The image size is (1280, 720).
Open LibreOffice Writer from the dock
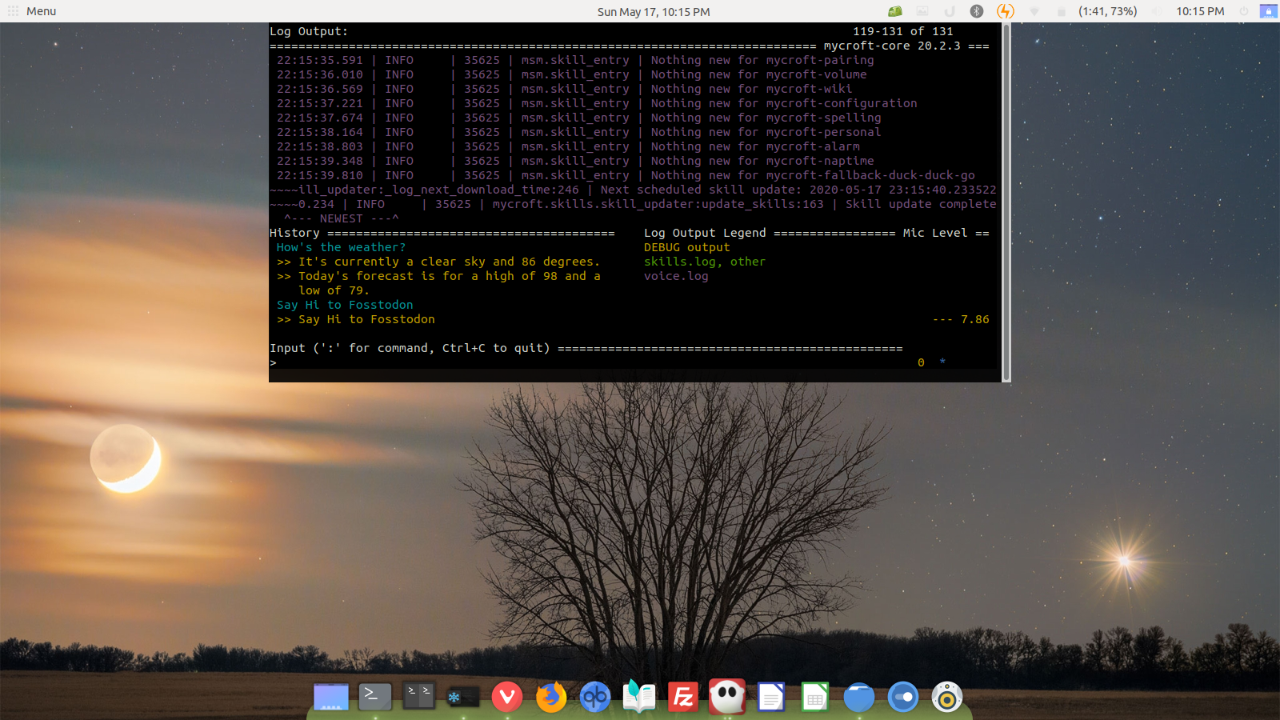771,696
